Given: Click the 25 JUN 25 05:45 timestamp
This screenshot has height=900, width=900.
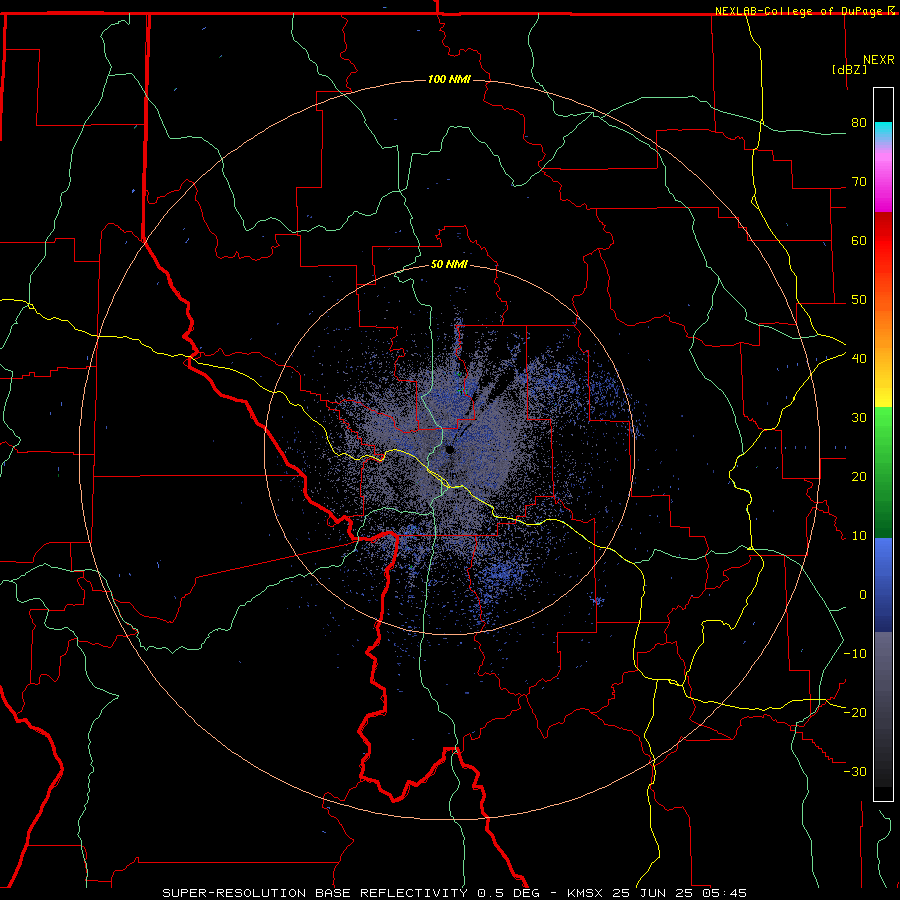Looking at the screenshot, I should [680, 893].
